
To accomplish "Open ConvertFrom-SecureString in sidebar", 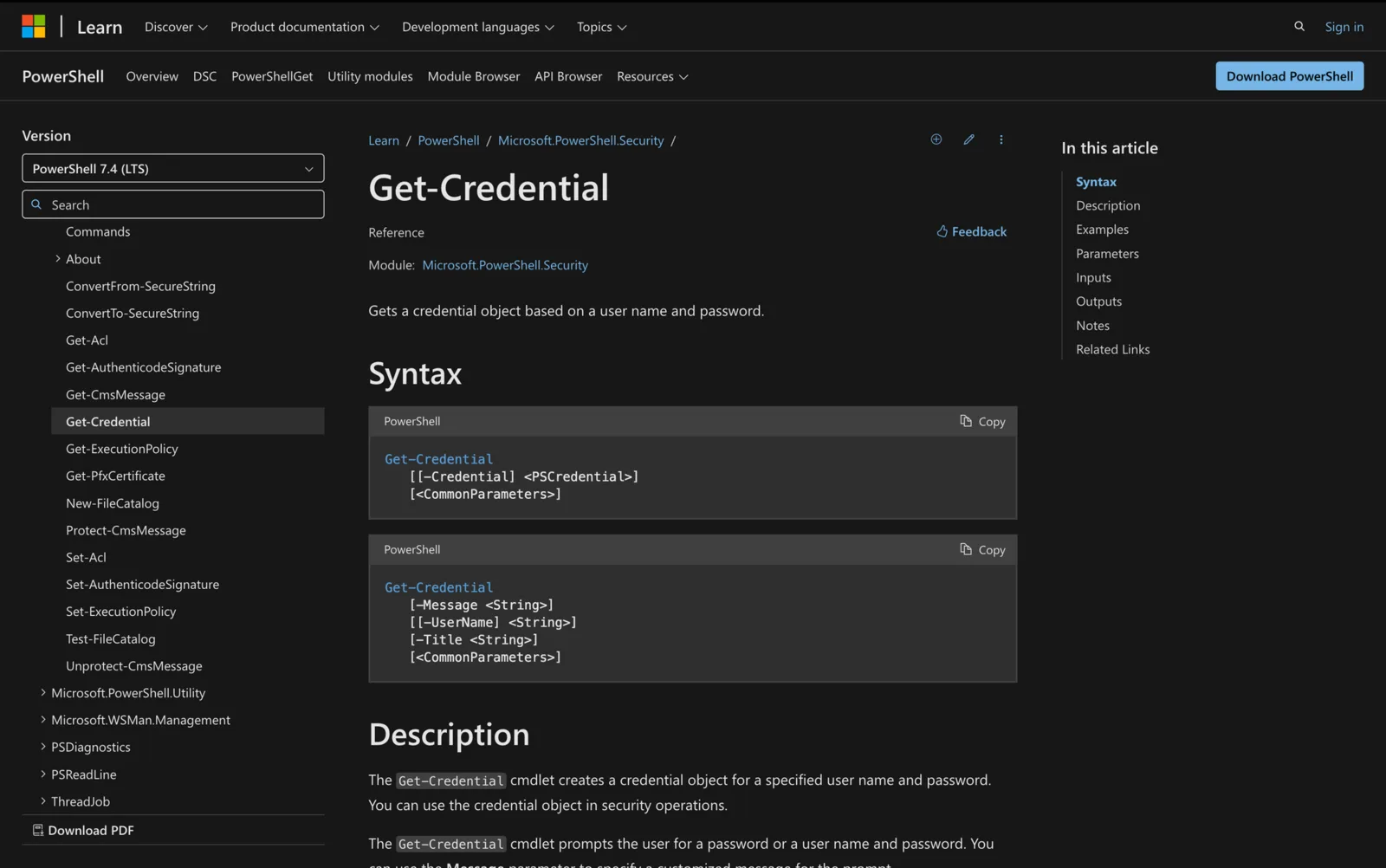I will [x=140, y=286].
